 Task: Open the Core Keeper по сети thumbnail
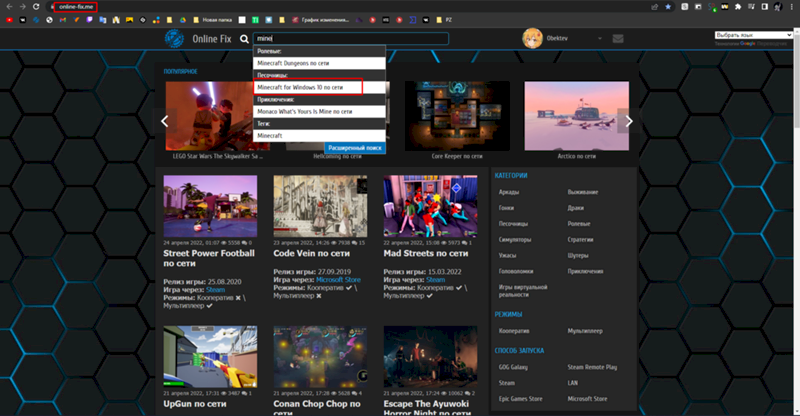(457, 116)
